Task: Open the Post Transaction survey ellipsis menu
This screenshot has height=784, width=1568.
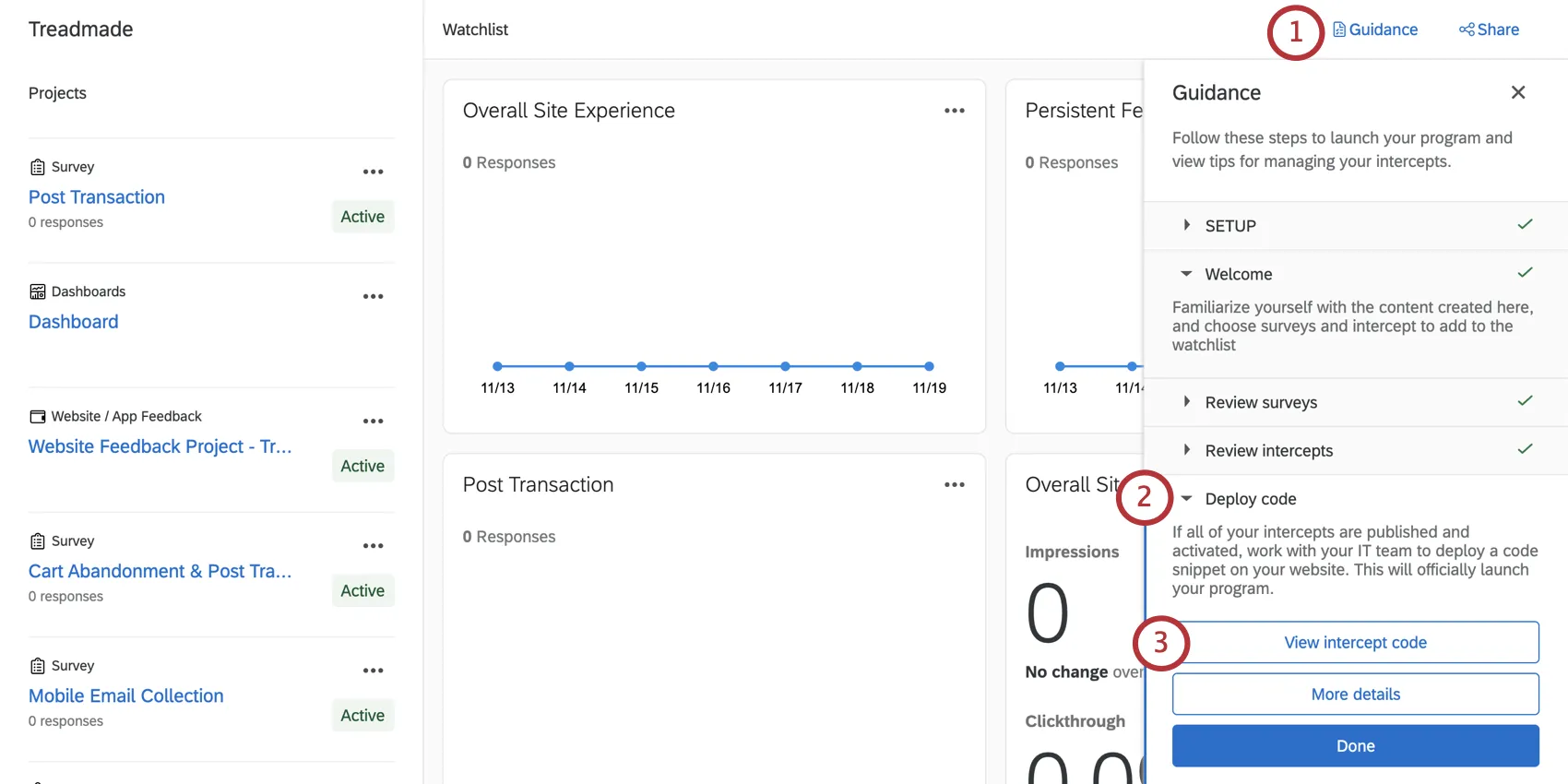Action: 374,172
